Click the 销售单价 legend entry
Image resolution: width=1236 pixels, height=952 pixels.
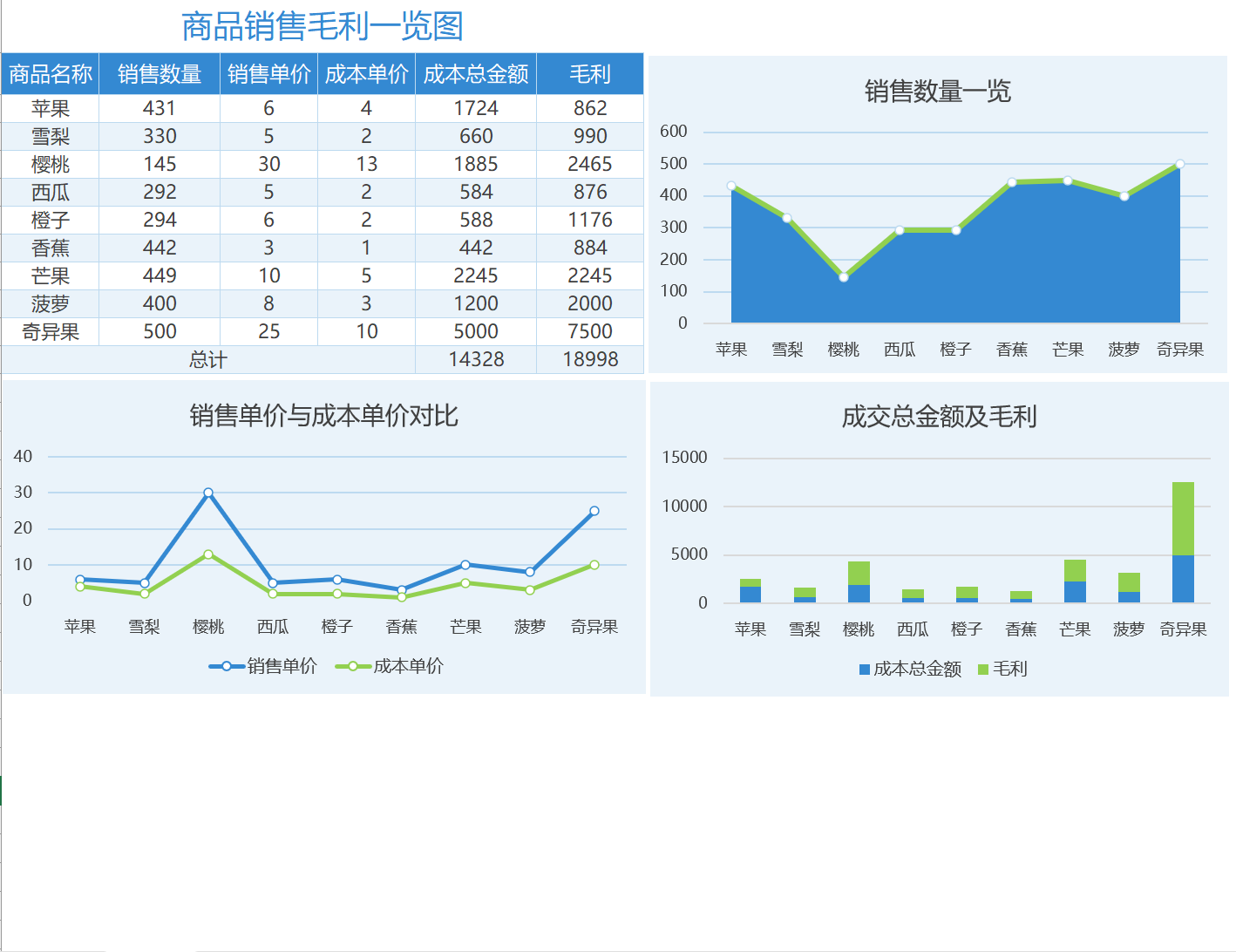coord(263,666)
